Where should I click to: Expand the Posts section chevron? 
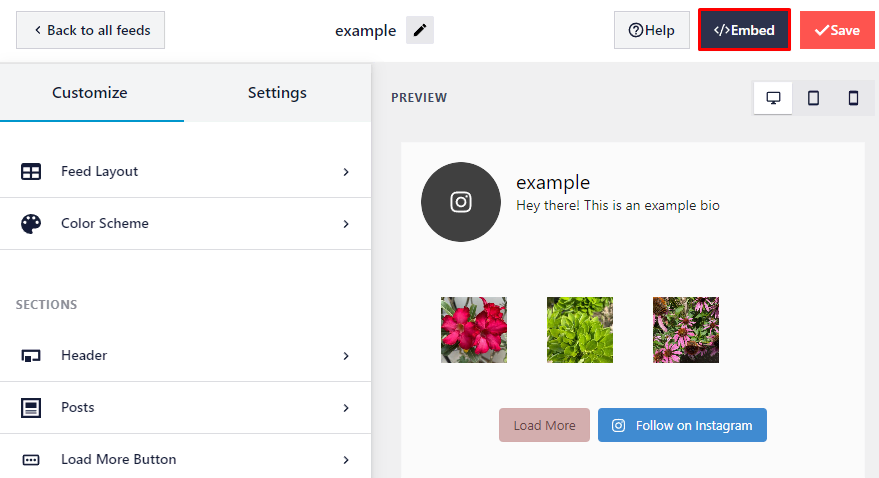click(346, 408)
